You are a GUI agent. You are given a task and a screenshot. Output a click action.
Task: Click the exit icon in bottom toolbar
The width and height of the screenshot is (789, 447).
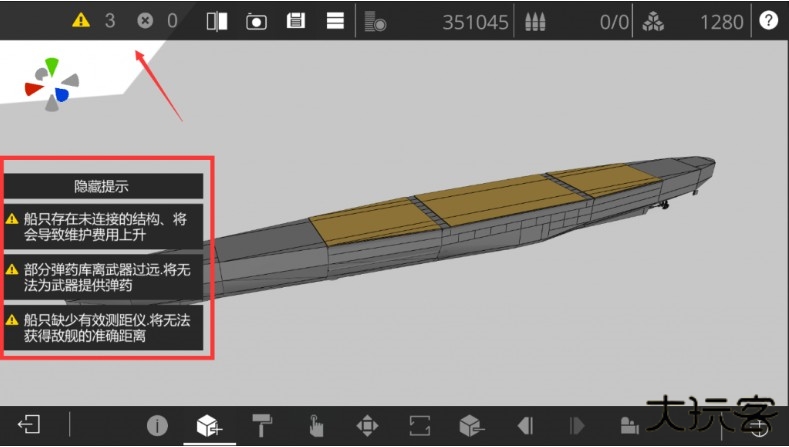coord(29,425)
